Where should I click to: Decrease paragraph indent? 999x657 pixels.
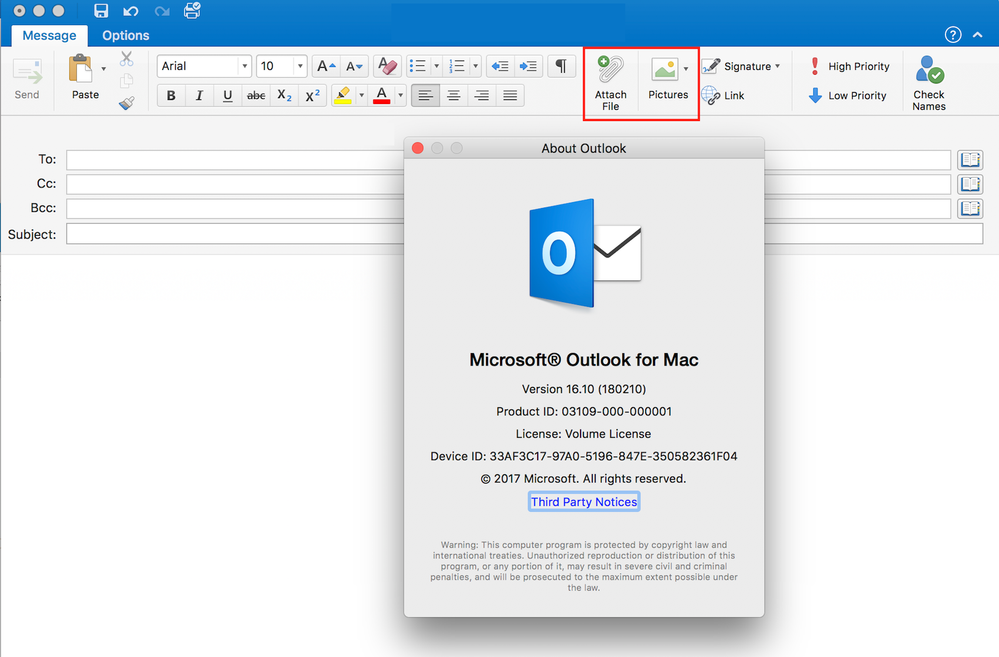(x=500, y=66)
